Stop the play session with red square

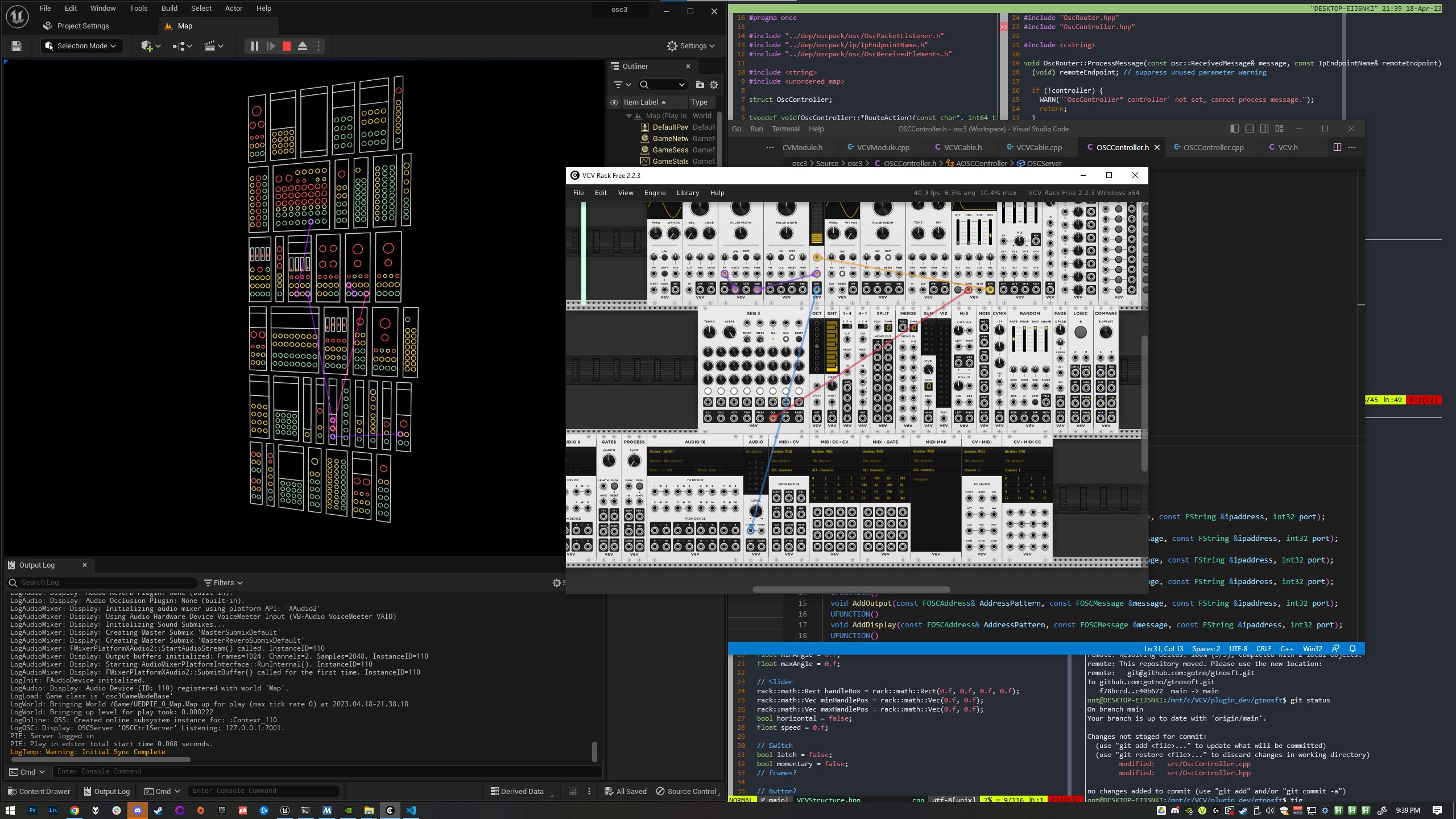pyautogui.click(x=287, y=46)
